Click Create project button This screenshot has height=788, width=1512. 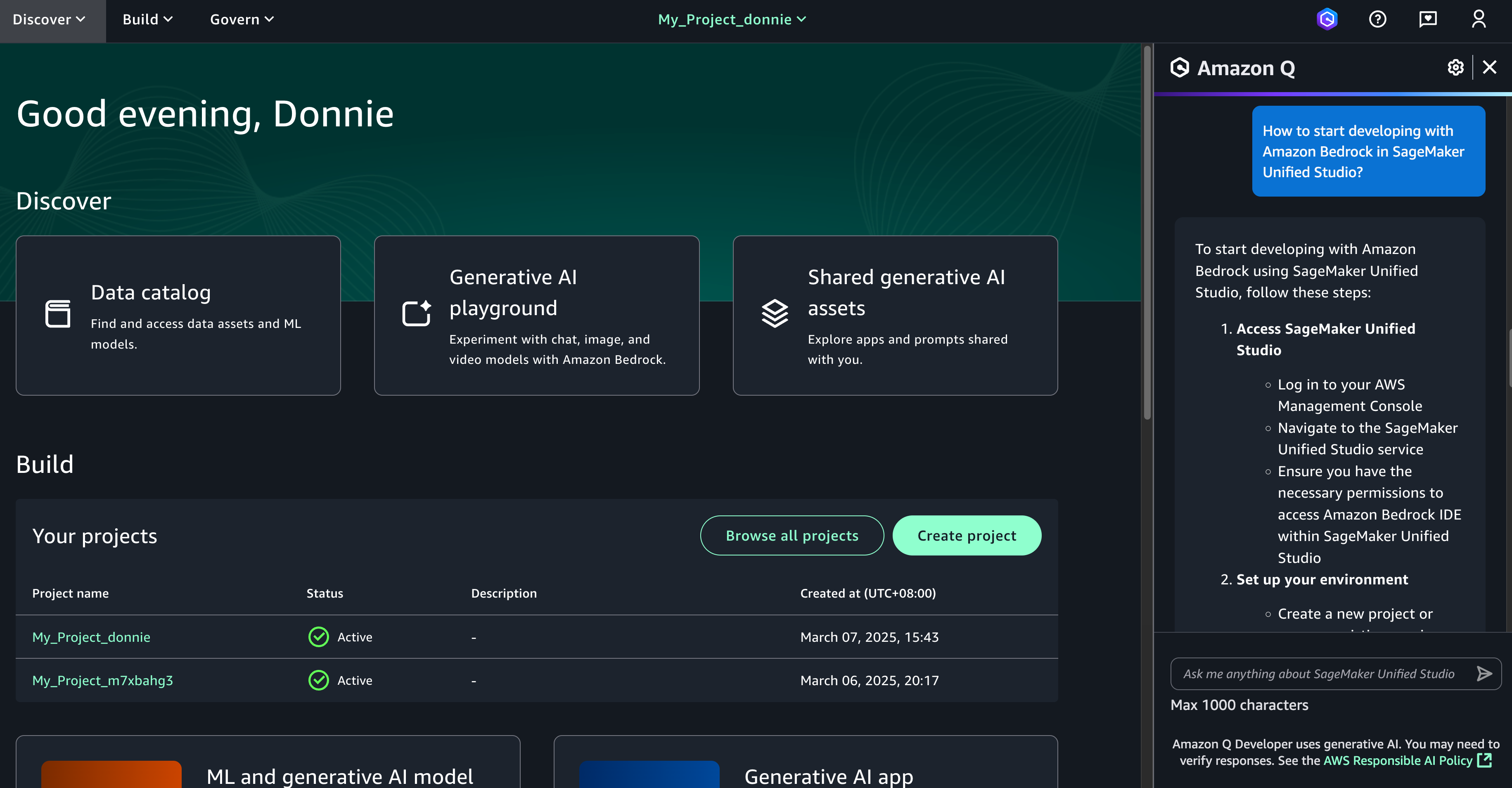point(966,536)
